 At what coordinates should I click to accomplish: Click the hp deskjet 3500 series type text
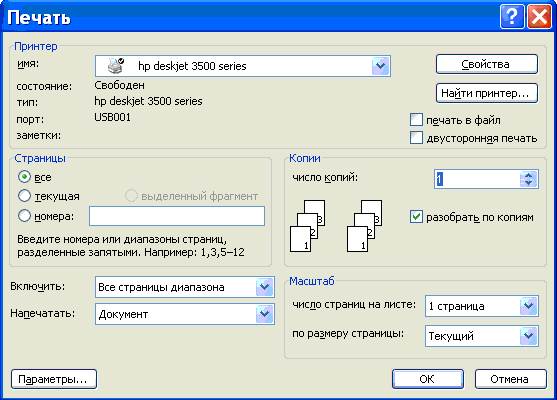148,101
